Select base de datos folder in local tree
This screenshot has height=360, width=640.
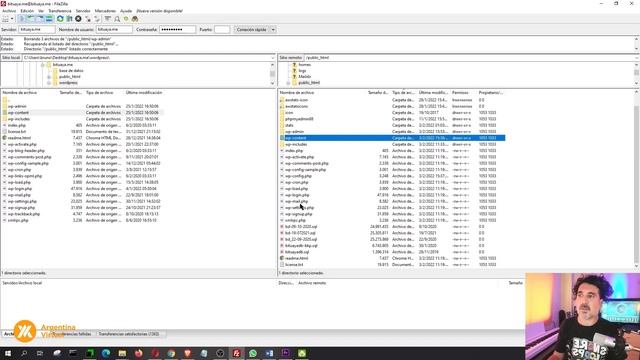[x=71, y=71]
